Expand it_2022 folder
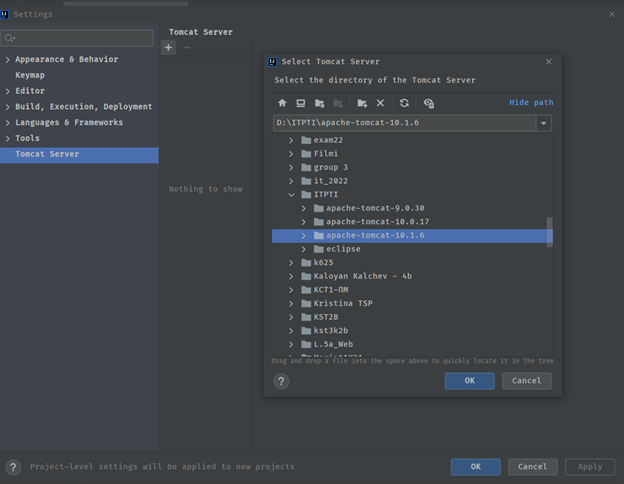The width and height of the screenshot is (624, 484). [x=291, y=181]
